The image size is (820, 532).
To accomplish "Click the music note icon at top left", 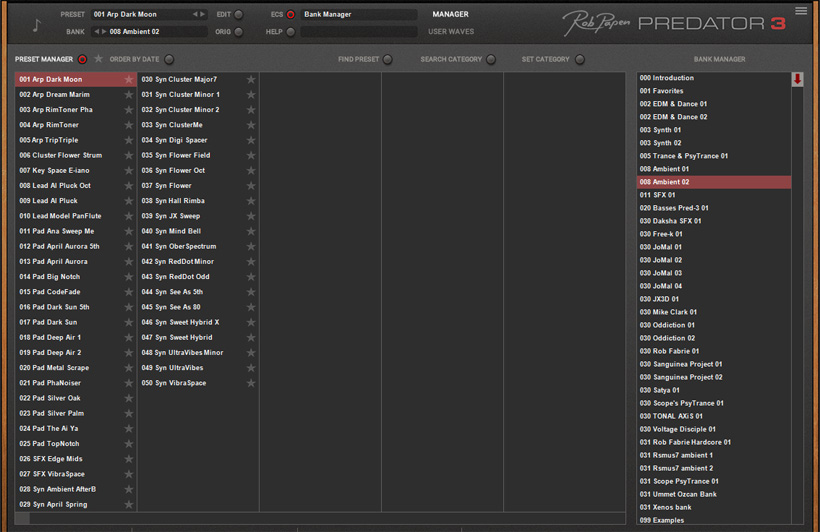I will click(x=36, y=24).
